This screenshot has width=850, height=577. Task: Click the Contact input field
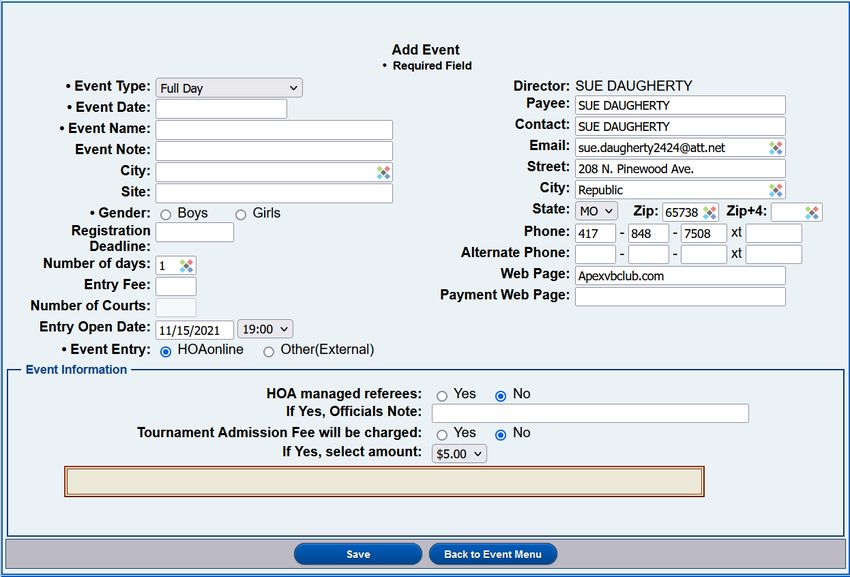pos(680,126)
